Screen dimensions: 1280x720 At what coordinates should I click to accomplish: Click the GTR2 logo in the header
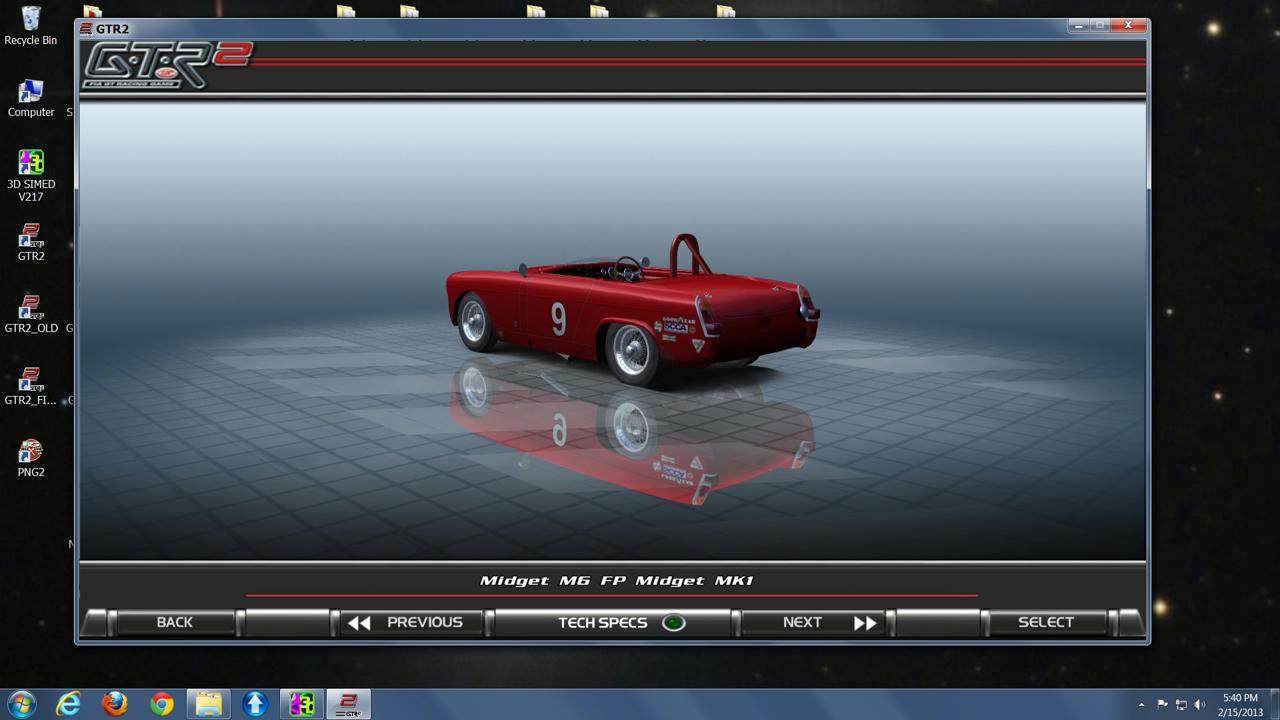click(x=167, y=65)
